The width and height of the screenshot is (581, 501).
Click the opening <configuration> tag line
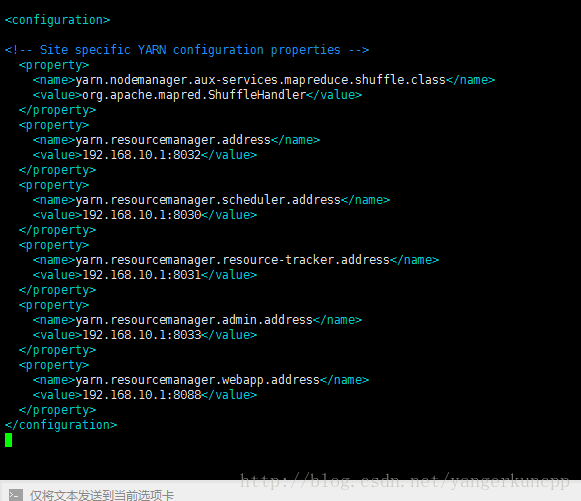pos(57,20)
